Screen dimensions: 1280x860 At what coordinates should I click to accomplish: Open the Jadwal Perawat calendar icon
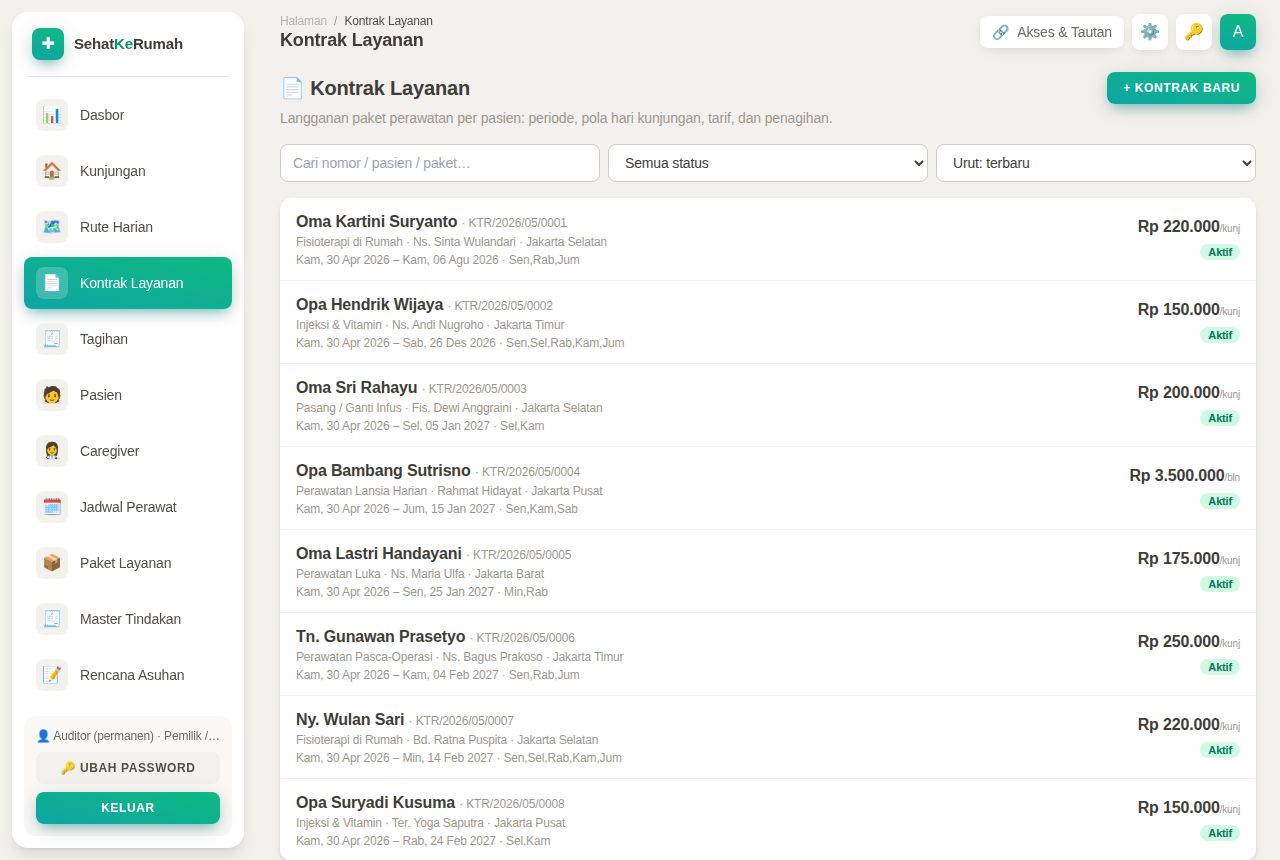point(52,507)
